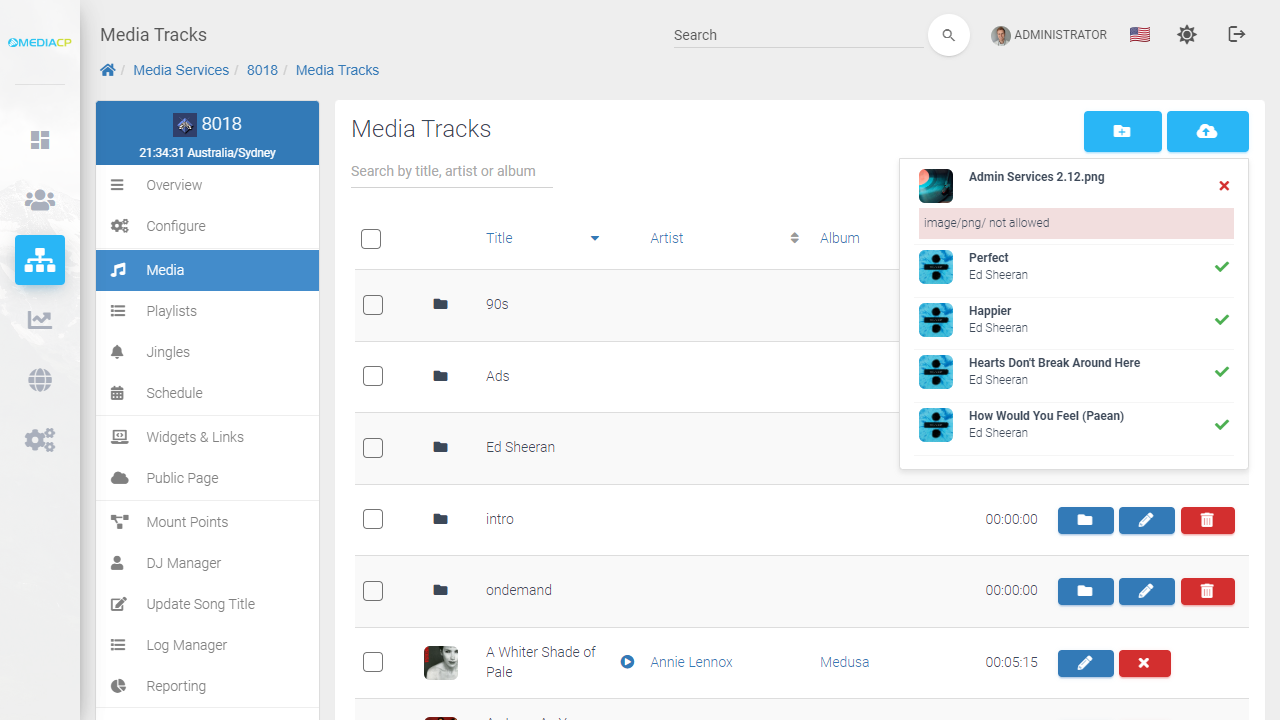Screen dimensions: 1280x720
Task: Select the Ed Sheeran folder checkbox
Action: [x=373, y=448]
